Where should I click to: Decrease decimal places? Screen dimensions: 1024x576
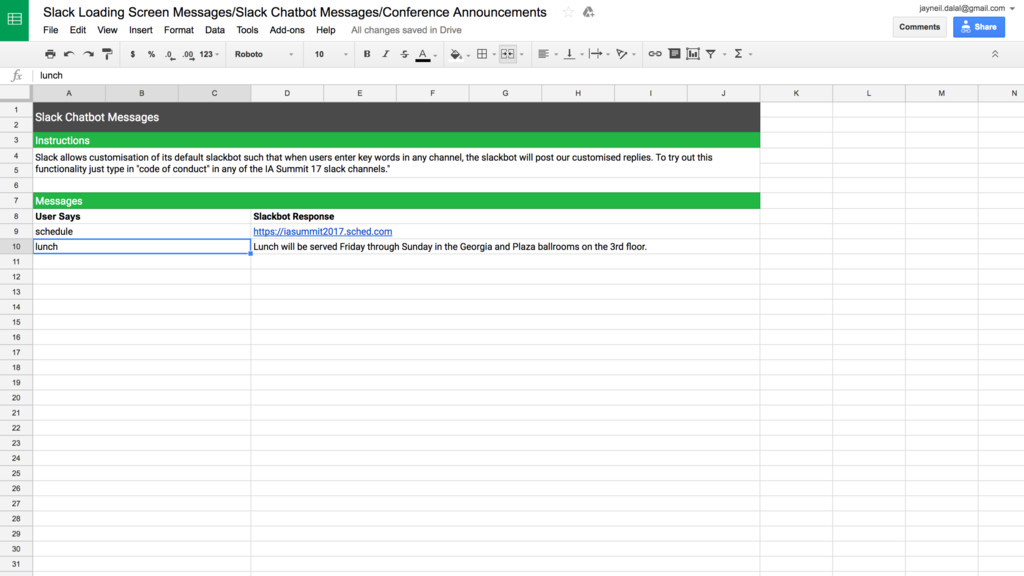[170, 55]
